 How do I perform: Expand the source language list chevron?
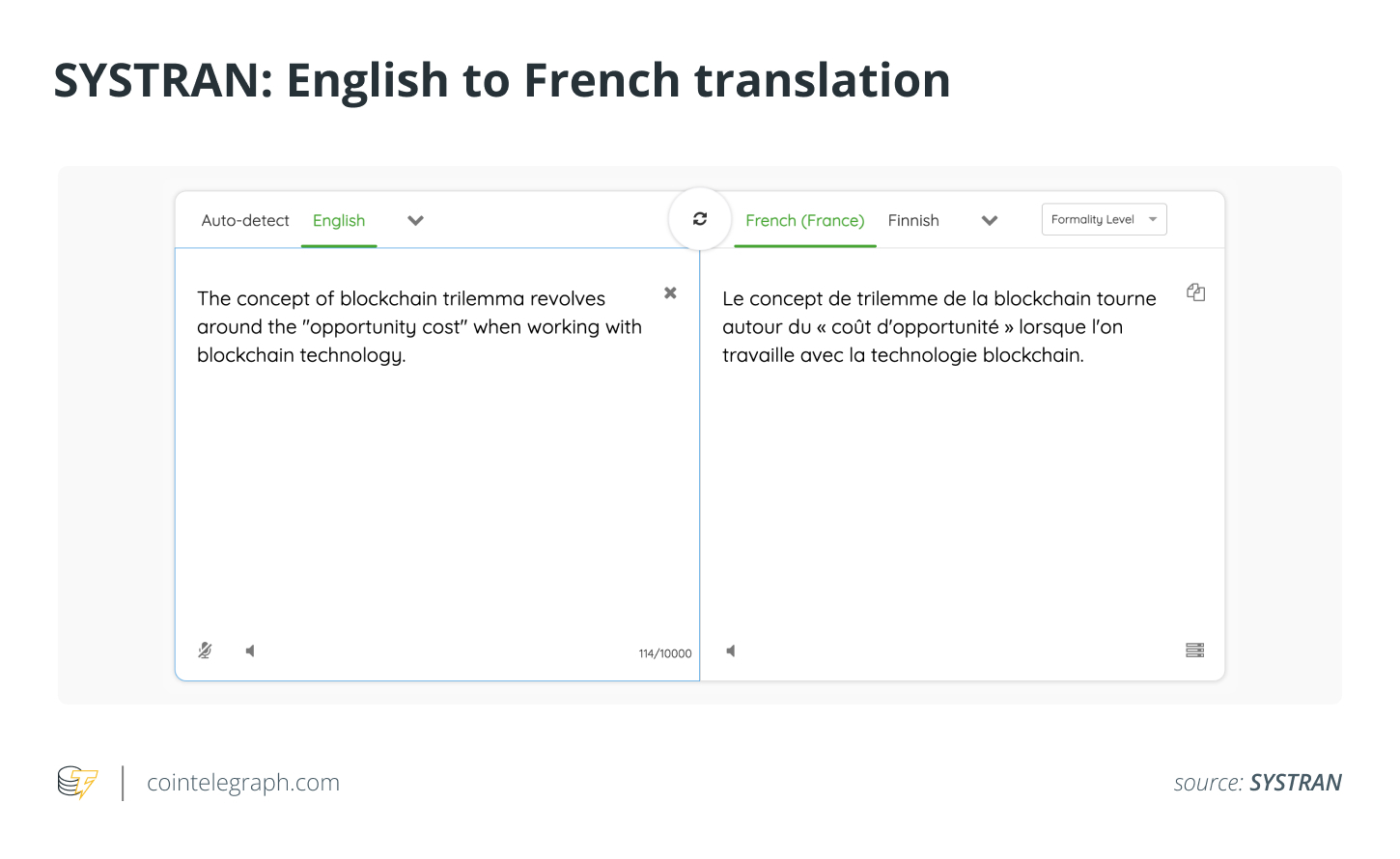click(x=416, y=220)
